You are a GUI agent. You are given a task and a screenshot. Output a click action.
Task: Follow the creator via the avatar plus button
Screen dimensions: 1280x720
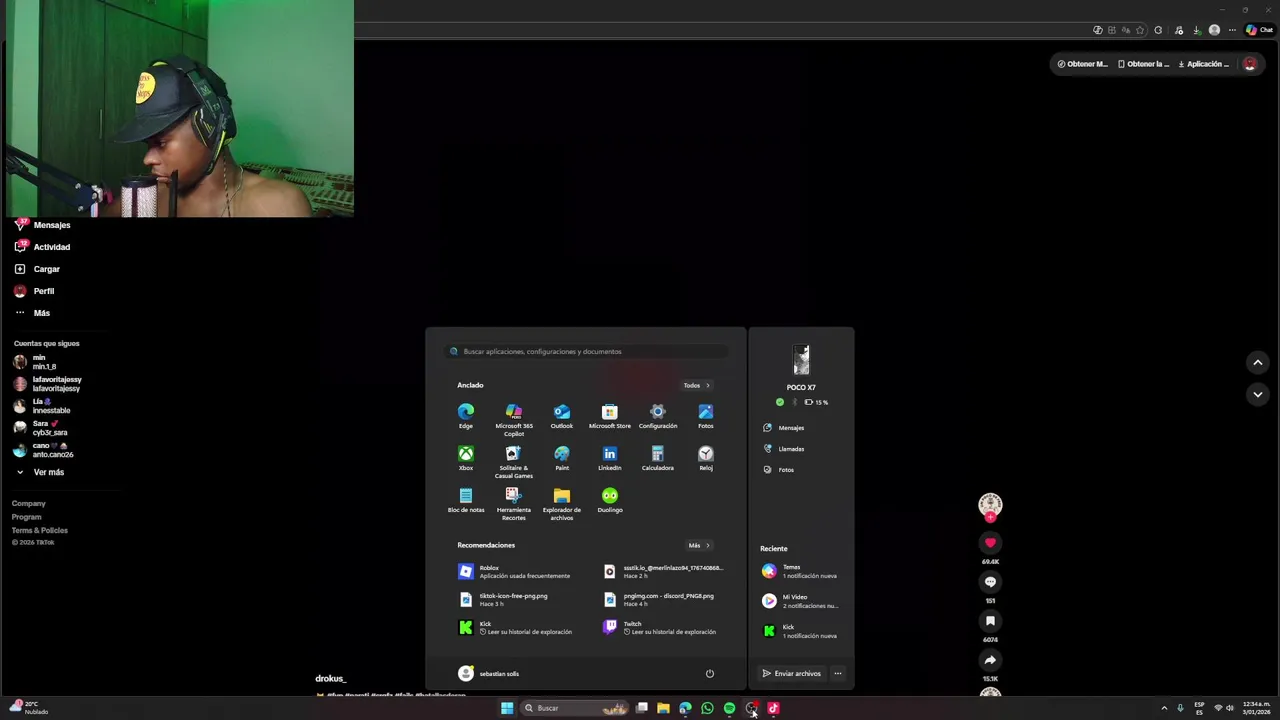click(990, 517)
